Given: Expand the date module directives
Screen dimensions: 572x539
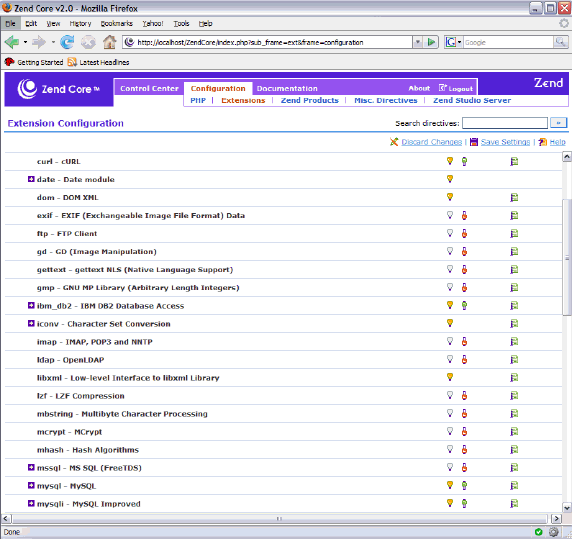Looking at the screenshot, I should (x=31, y=179).
